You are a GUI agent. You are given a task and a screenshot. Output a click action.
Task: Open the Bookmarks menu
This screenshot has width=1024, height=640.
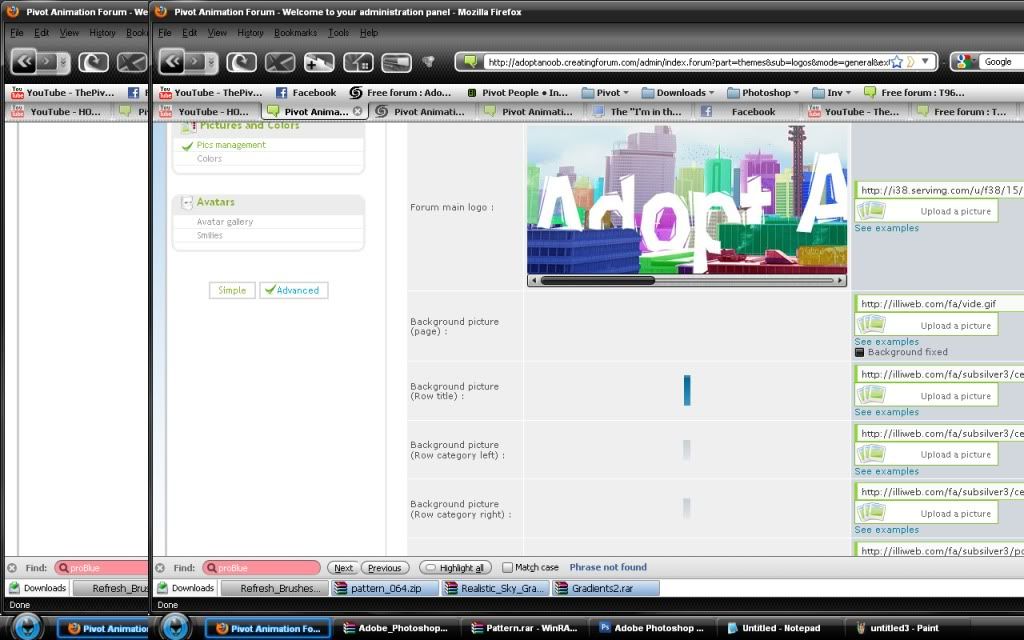tap(295, 33)
